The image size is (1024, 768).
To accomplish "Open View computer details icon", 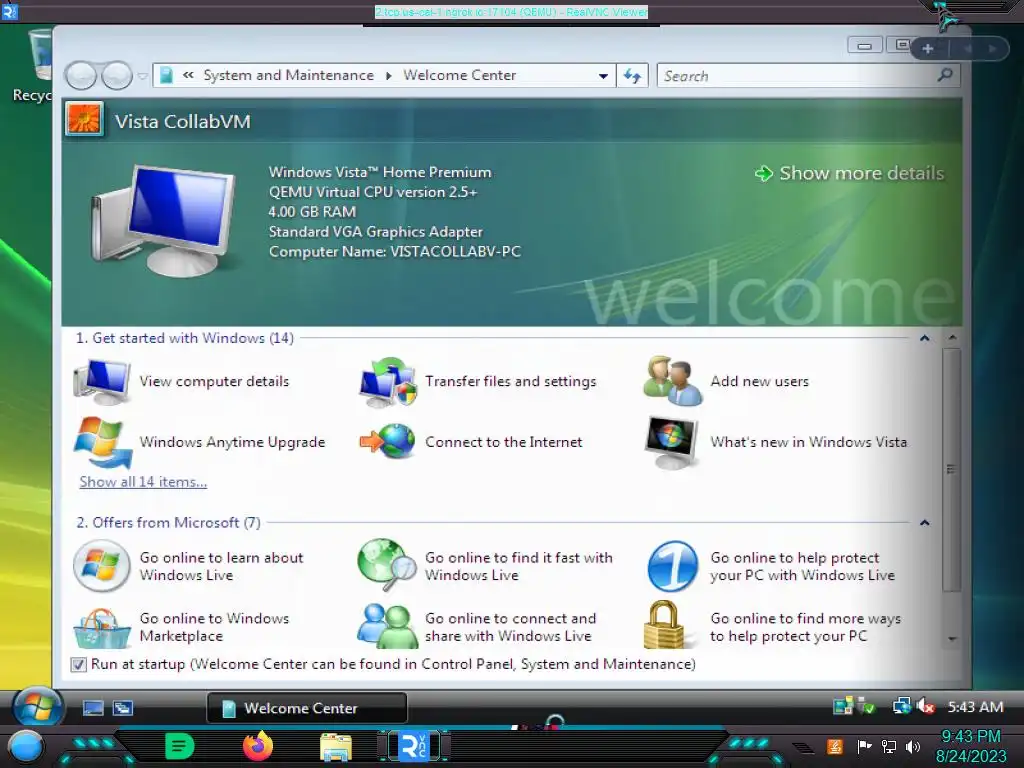I will click(x=102, y=381).
